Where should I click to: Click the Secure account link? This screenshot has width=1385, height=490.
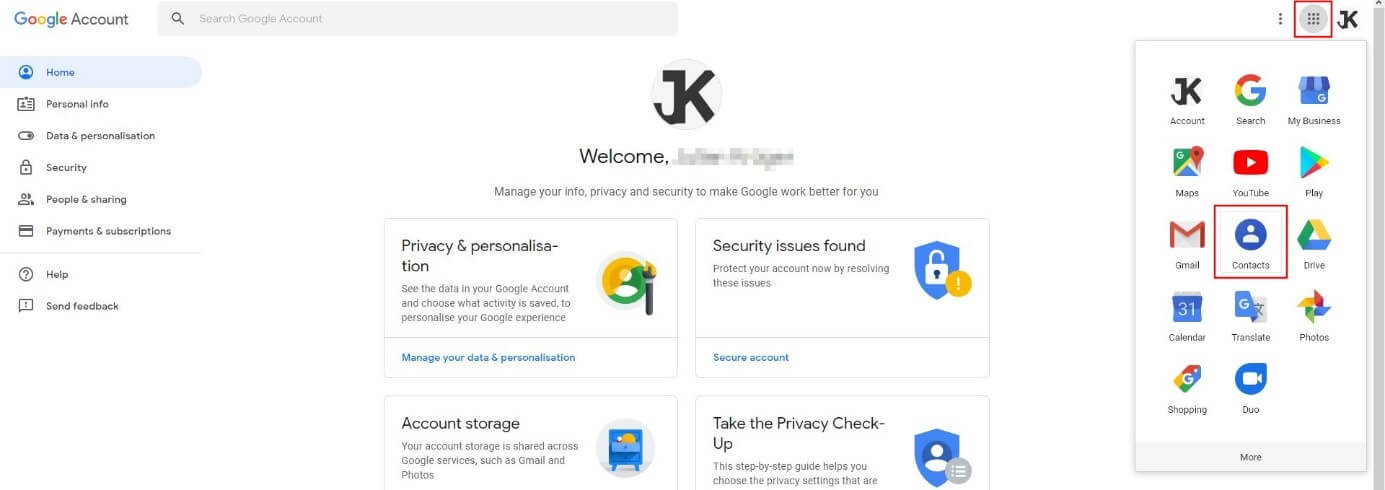pos(751,357)
